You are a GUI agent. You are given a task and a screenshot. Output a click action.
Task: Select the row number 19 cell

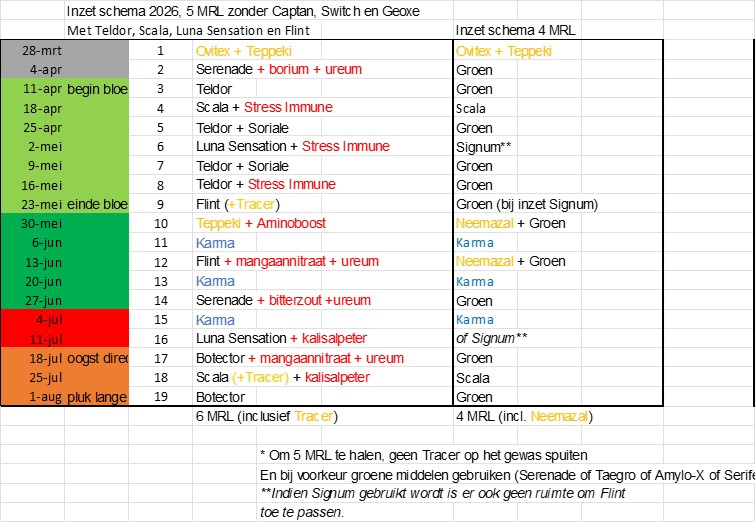coord(160,397)
